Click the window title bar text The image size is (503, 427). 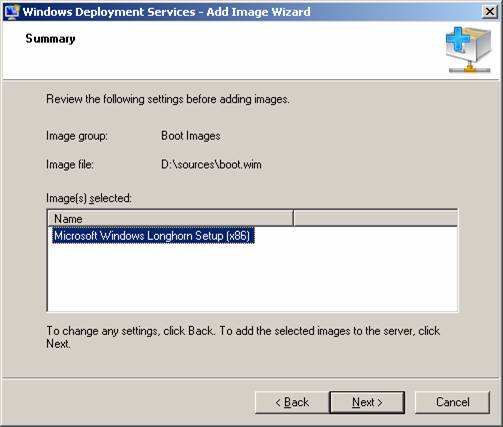(x=166, y=12)
